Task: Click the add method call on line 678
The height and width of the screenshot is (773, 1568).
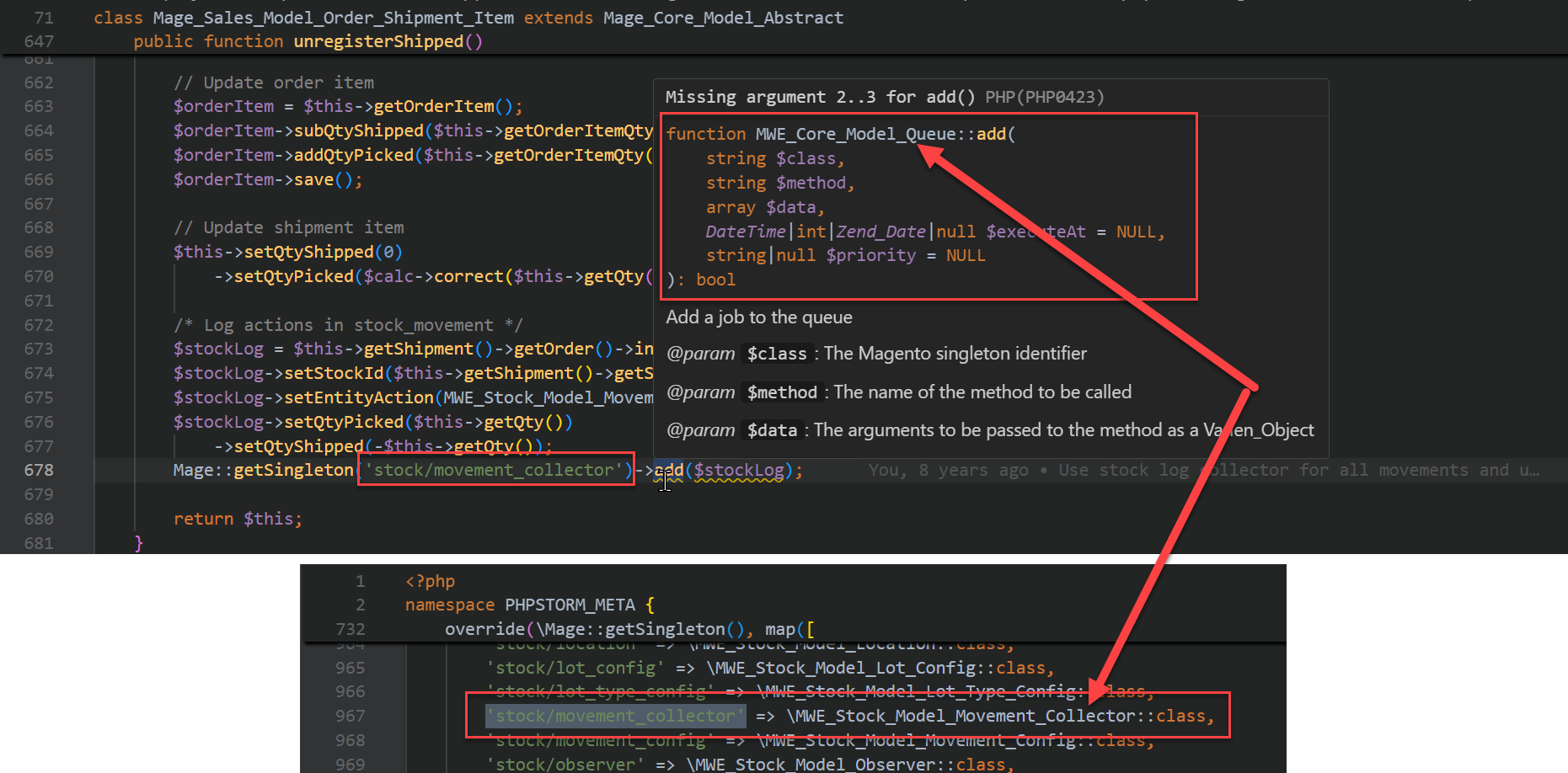Action: (669, 470)
